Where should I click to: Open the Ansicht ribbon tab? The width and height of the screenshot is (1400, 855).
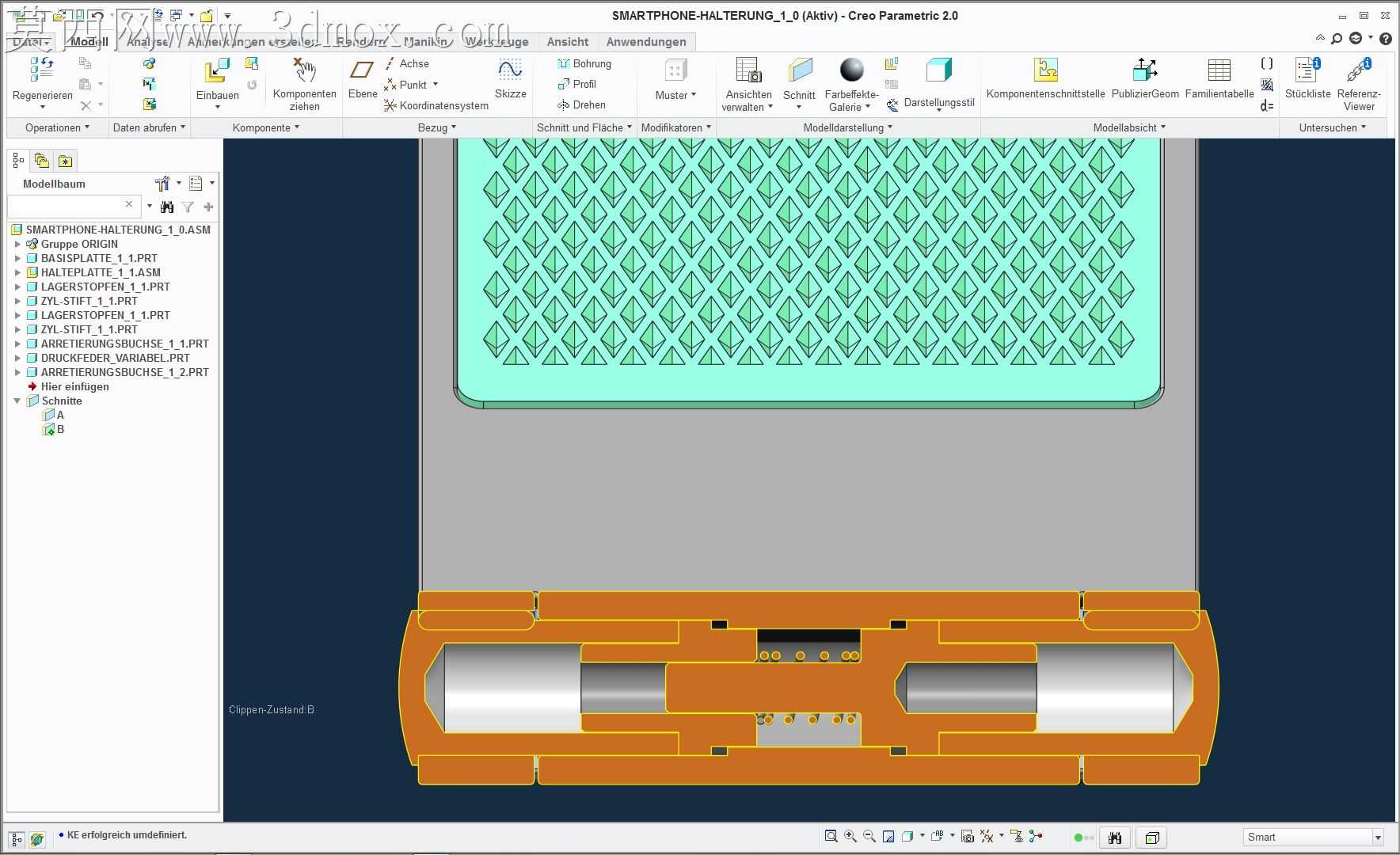(x=568, y=42)
